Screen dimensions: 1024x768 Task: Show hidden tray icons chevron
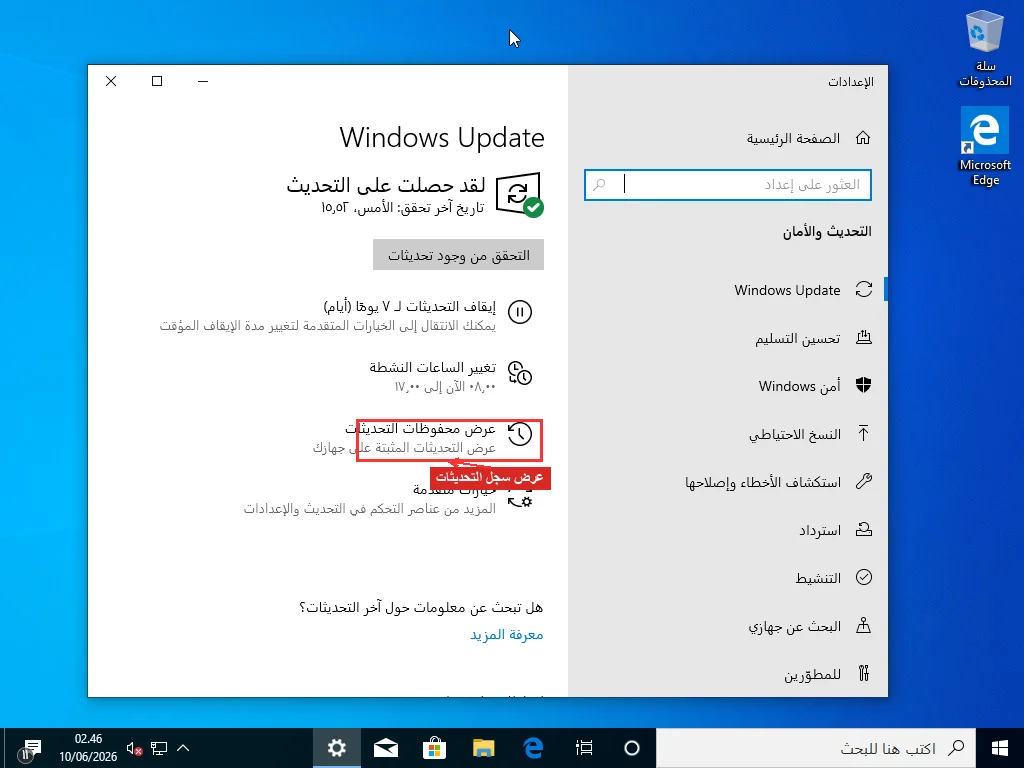coord(183,748)
